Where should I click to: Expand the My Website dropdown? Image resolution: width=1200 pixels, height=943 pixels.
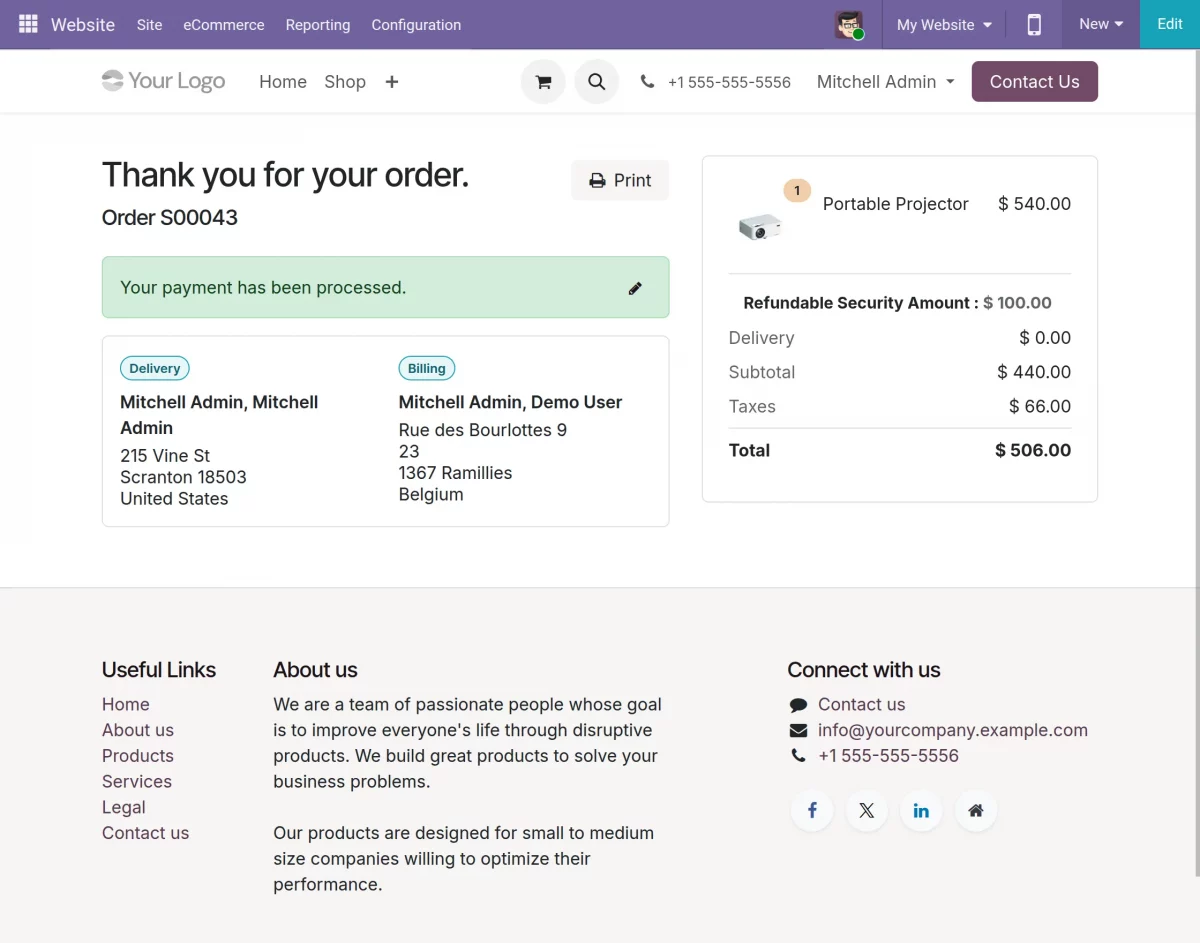coord(944,24)
